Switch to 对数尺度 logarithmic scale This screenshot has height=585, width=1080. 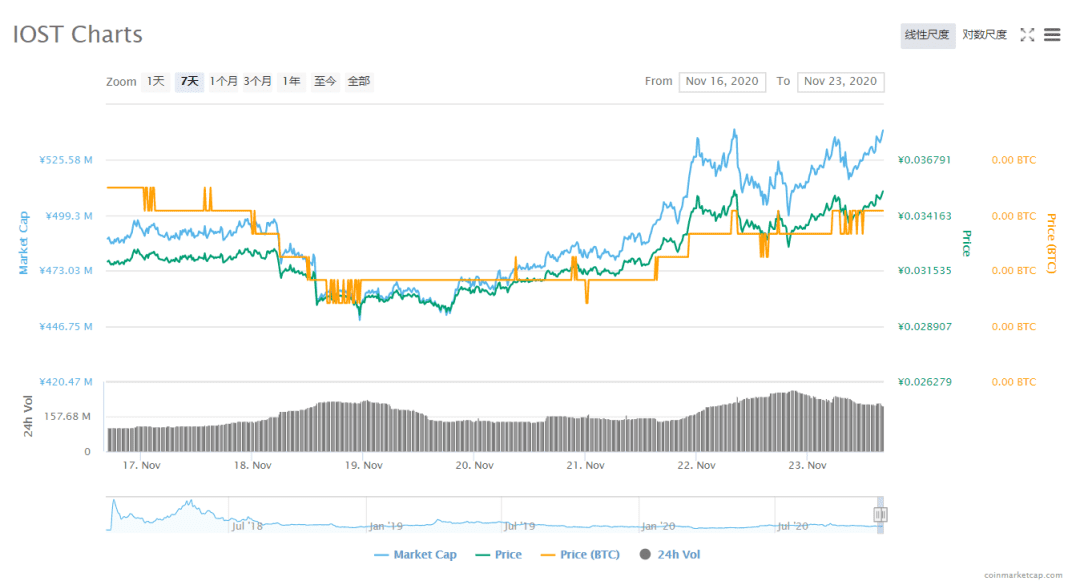[984, 34]
